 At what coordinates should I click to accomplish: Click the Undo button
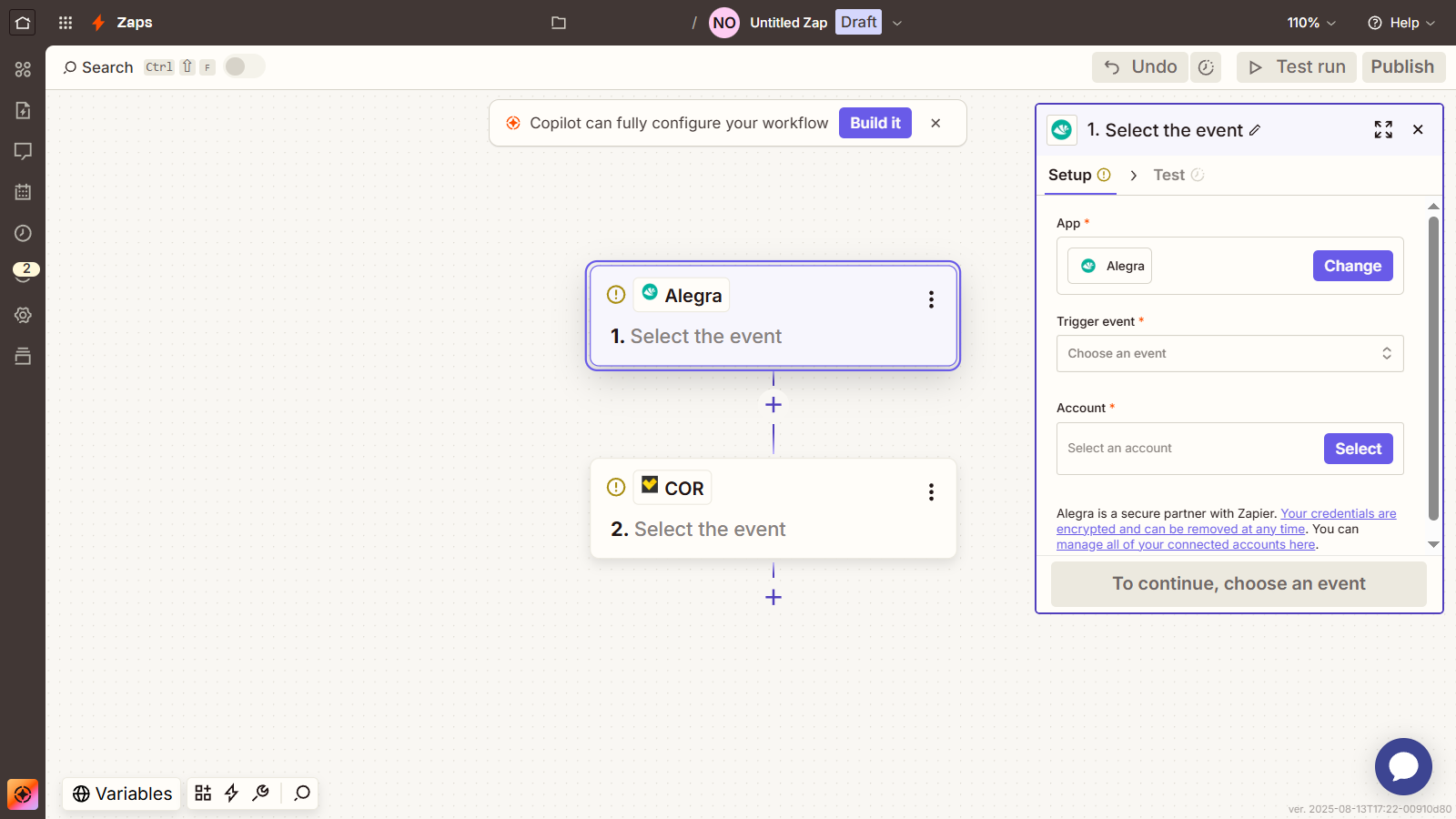pos(1140,67)
